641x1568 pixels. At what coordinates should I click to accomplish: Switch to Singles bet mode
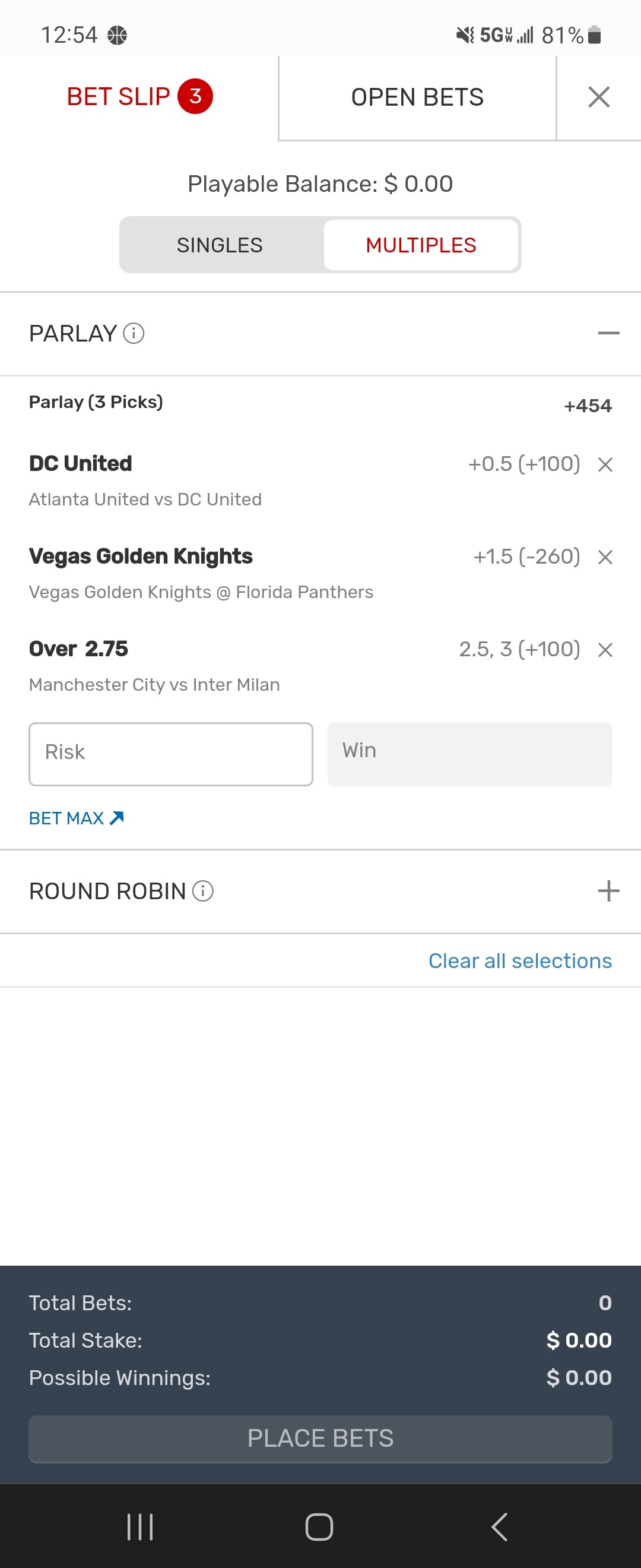220,245
